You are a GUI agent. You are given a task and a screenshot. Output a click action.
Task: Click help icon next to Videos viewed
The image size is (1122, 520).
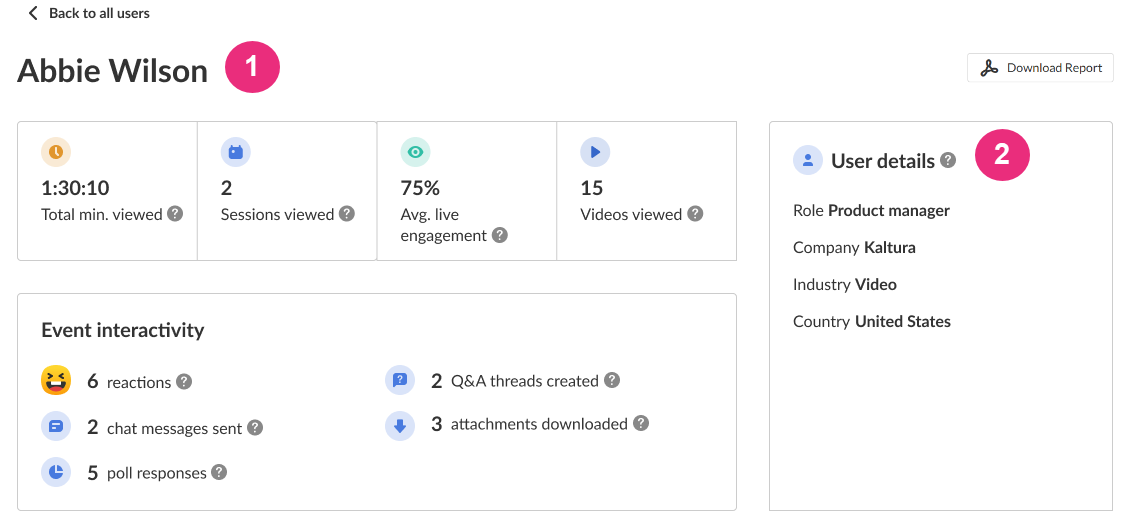click(695, 214)
